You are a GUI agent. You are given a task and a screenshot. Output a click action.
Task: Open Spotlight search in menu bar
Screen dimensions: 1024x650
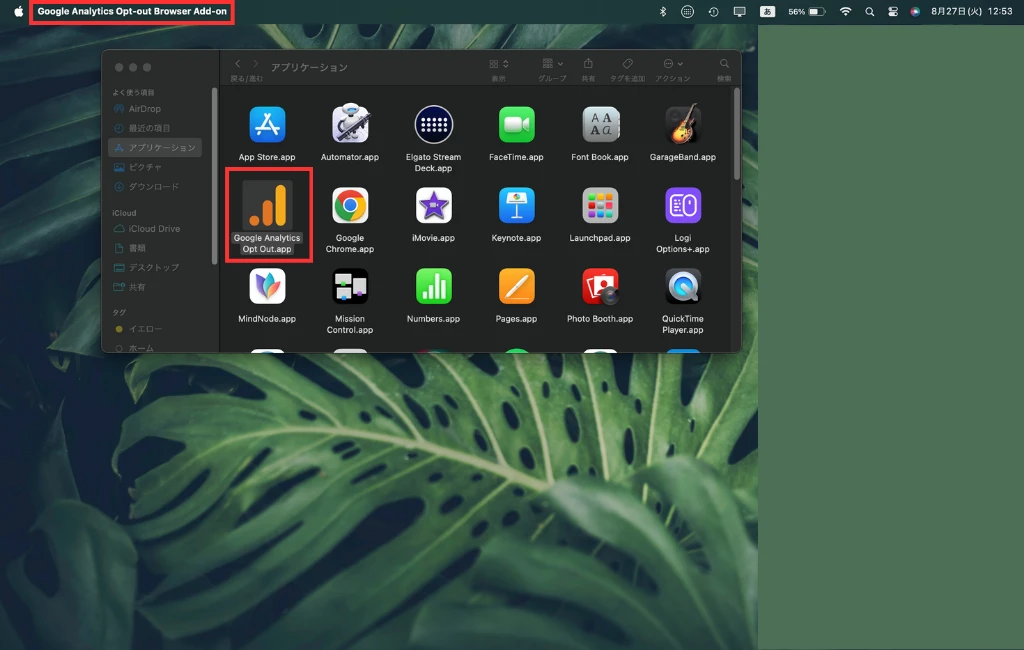[869, 11]
